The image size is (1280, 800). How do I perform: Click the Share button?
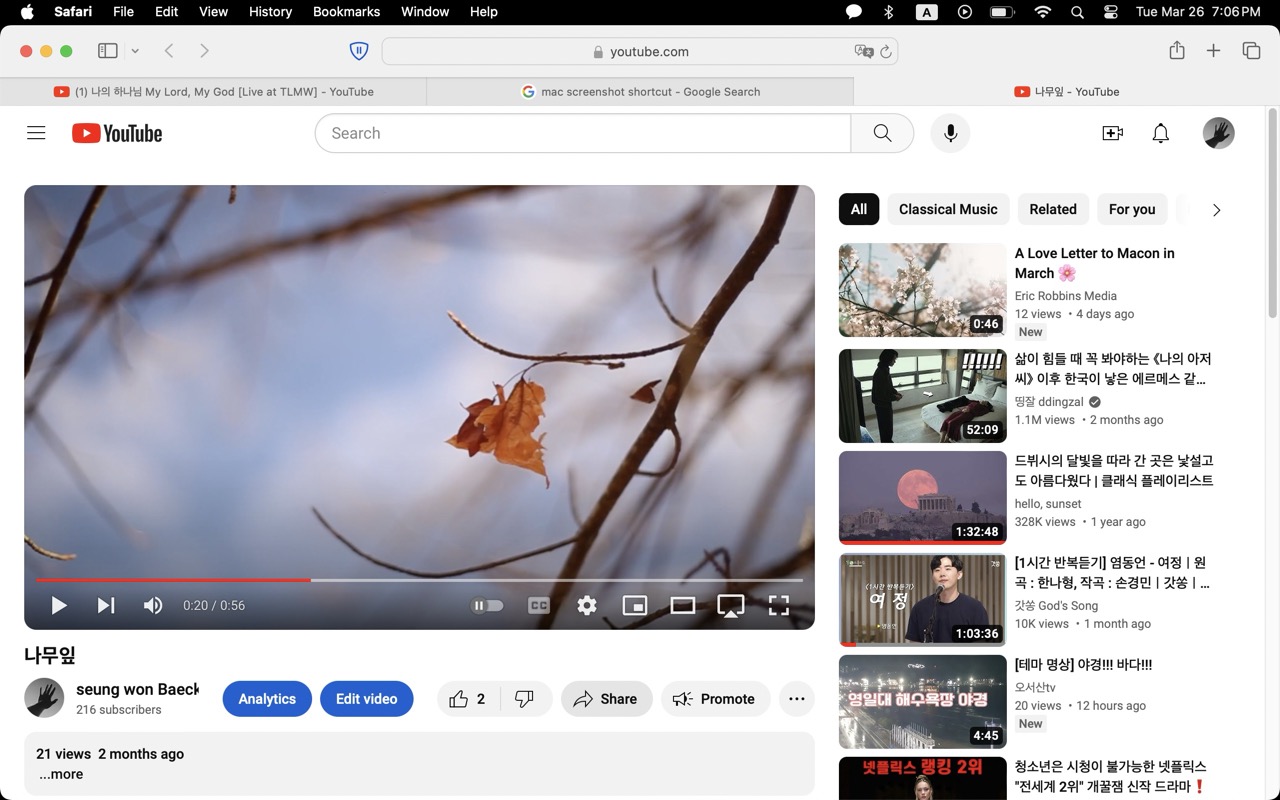click(606, 699)
